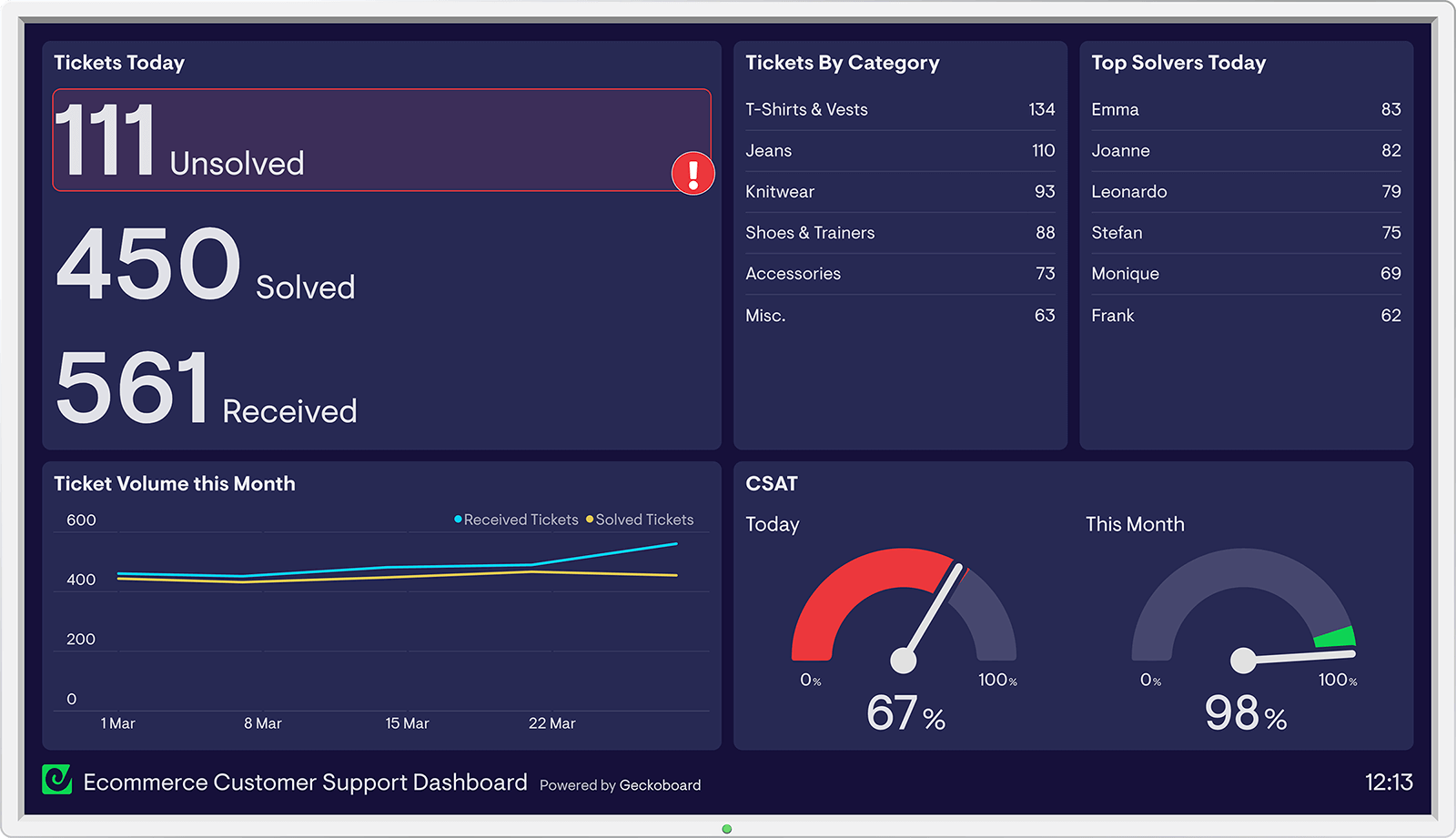Screen dimensions: 1456x838
Task: Click the Ecommerce Customer Support Dashboard title
Action: [x=306, y=782]
